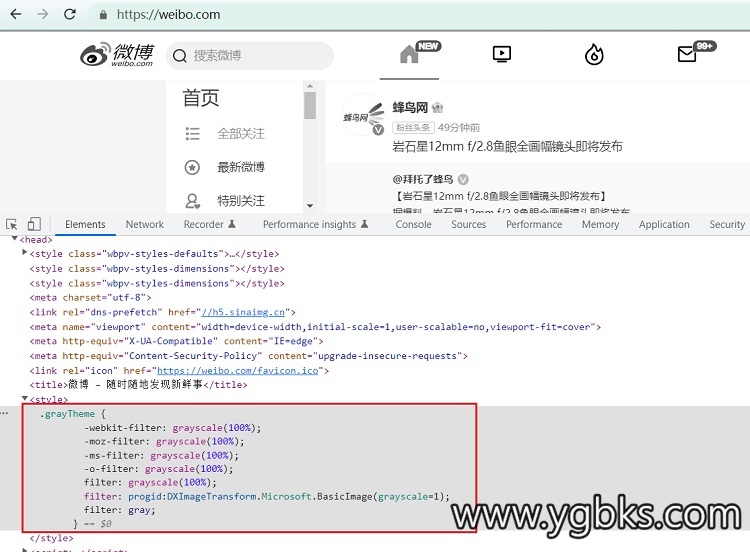
Task: Open the h5.sinaimg.cn dns-prefetch link
Action: pos(240,312)
